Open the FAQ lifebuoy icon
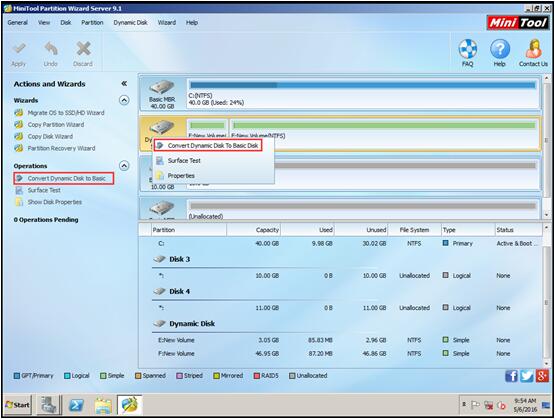 point(468,49)
